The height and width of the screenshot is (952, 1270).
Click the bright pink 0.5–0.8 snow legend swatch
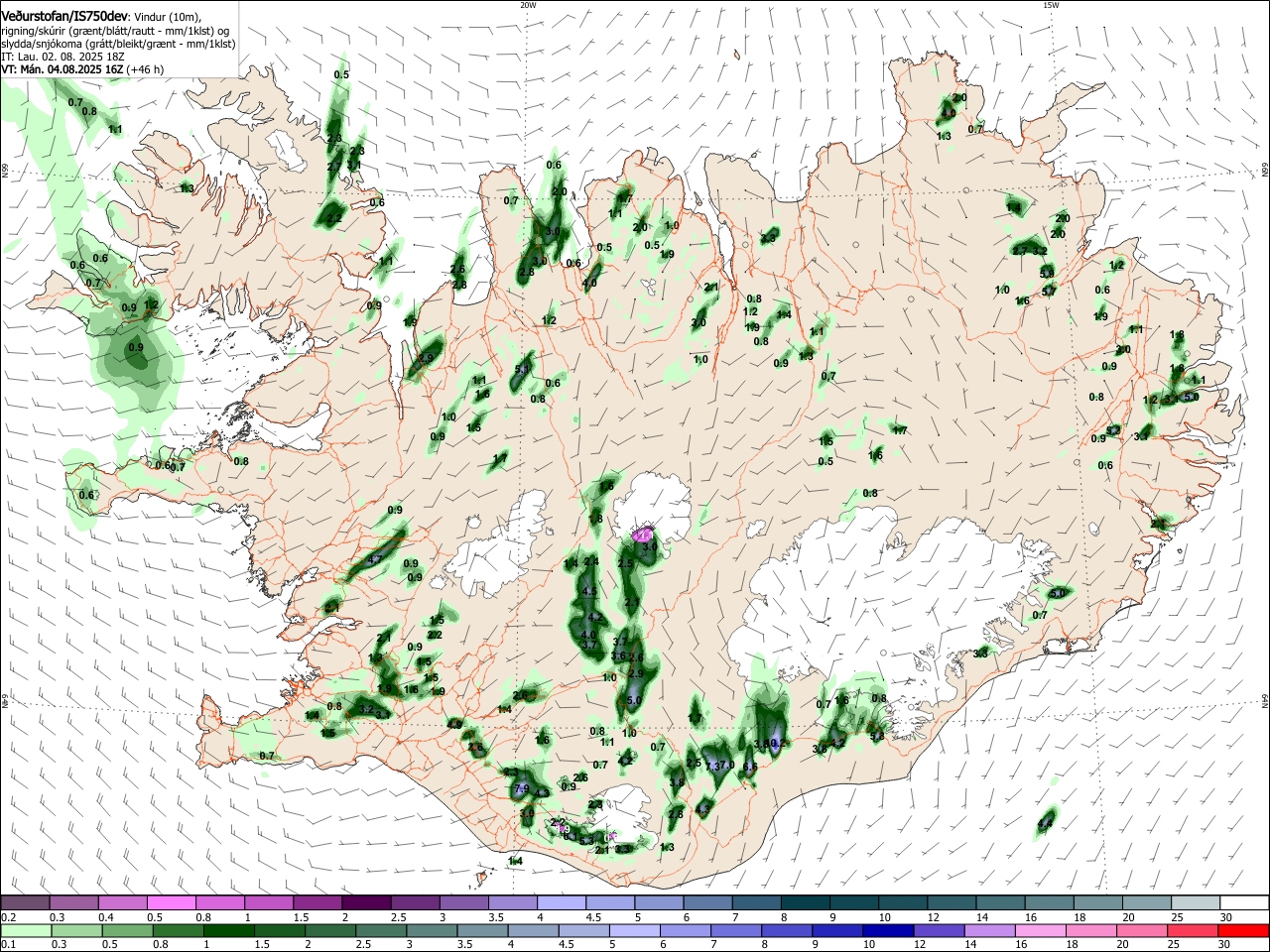pyautogui.click(x=172, y=902)
